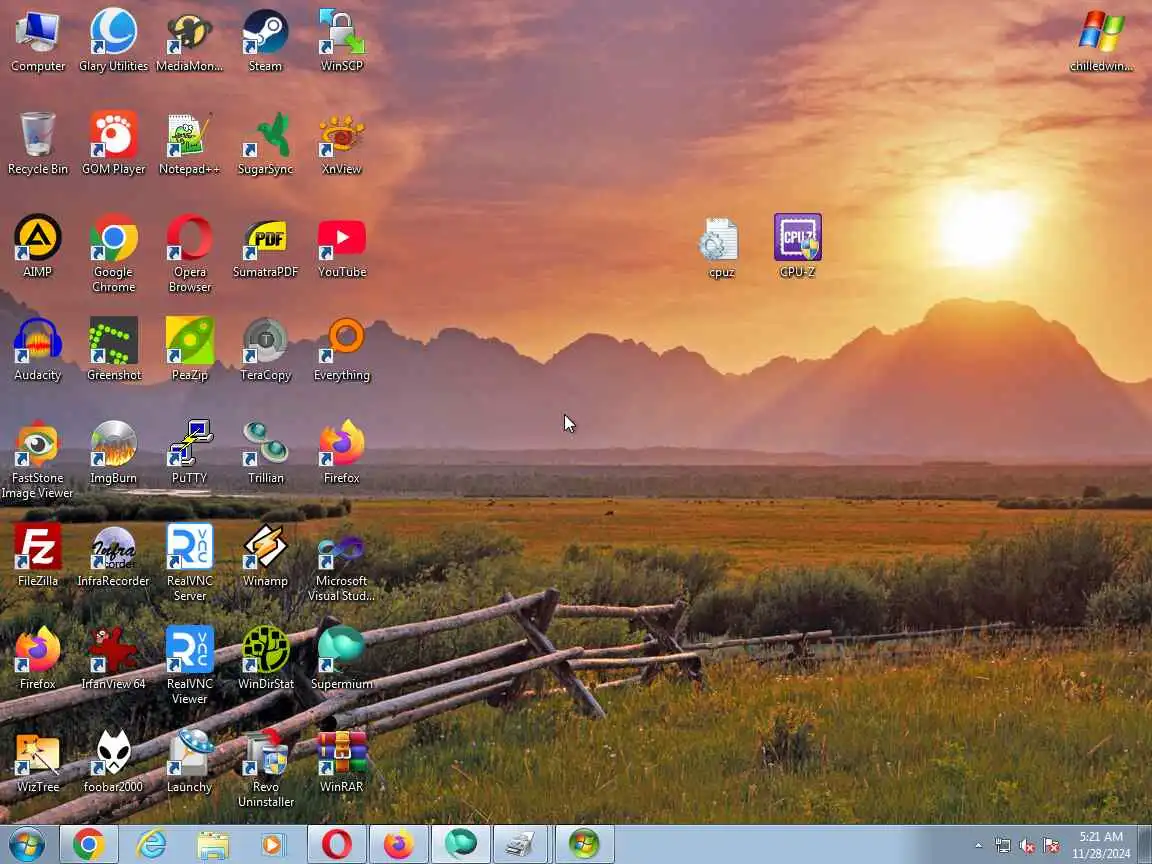Click the Firefox taskbar button
Viewport: 1152px width, 864px height.
point(398,844)
